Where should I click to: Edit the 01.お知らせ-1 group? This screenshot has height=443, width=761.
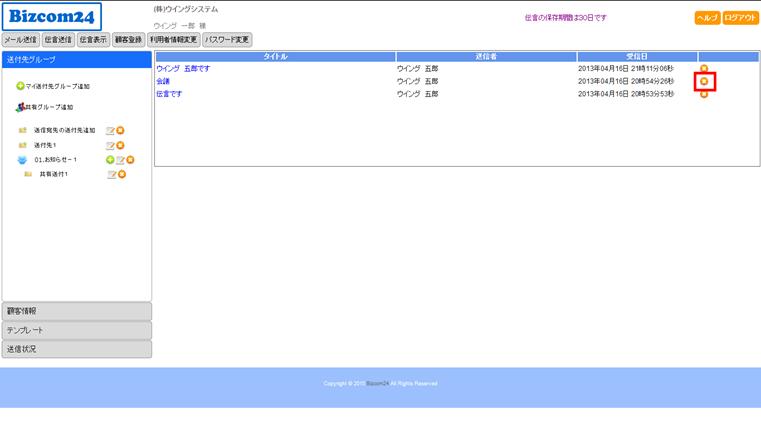click(120, 160)
